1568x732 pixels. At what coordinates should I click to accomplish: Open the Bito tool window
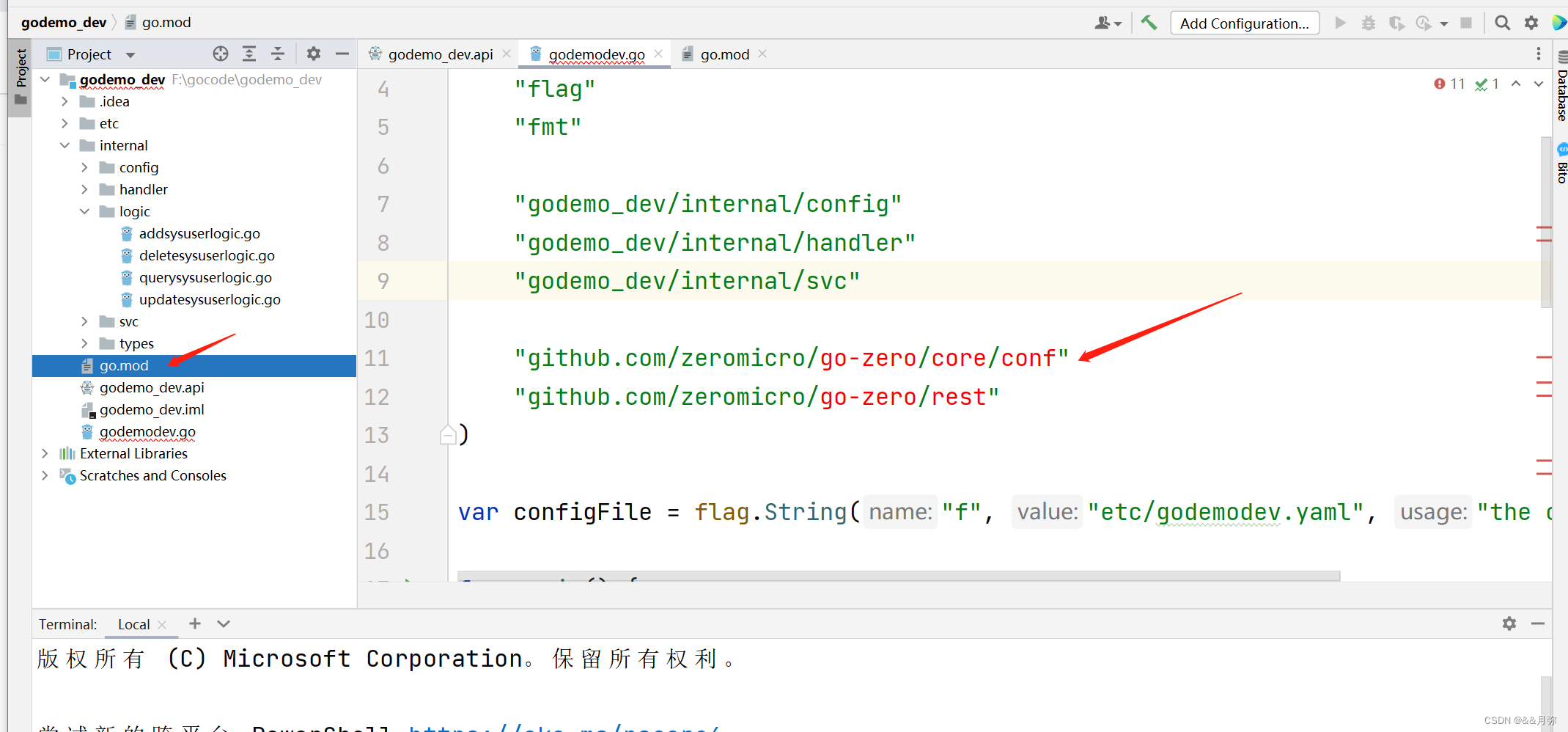tap(1561, 163)
